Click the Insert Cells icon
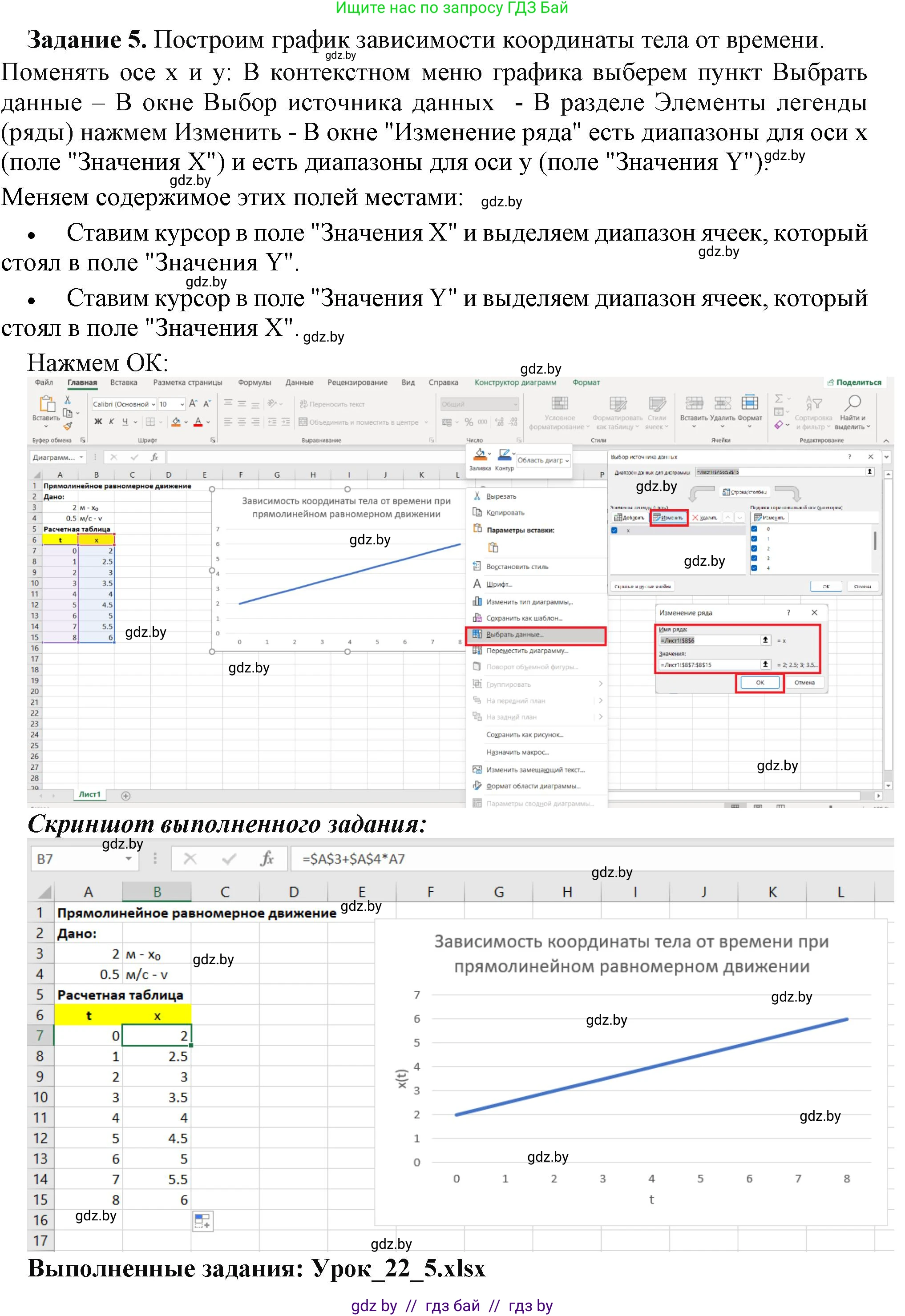 point(695,403)
